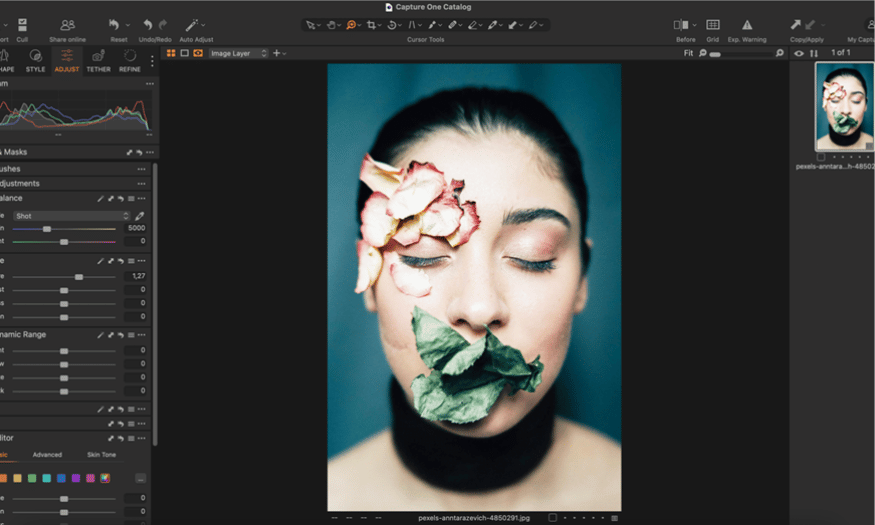Click the tools panel vertical scrollbar
This screenshot has width=875, height=525.
(155, 304)
